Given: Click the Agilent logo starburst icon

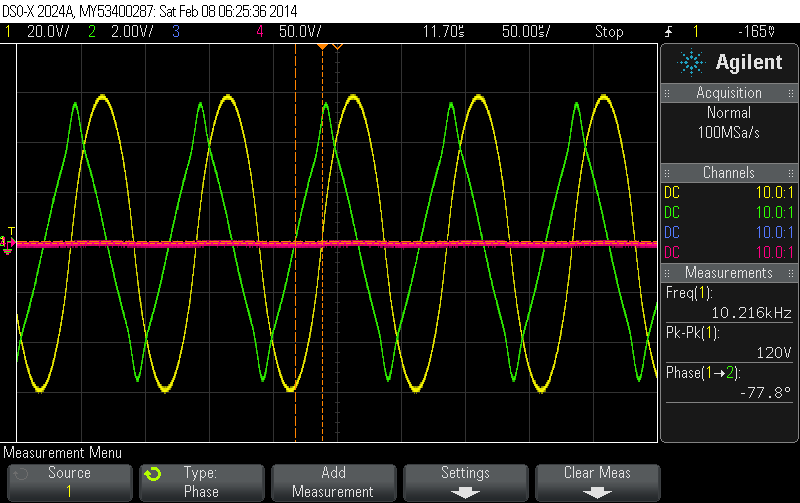Looking at the screenshot, I should pos(691,62).
